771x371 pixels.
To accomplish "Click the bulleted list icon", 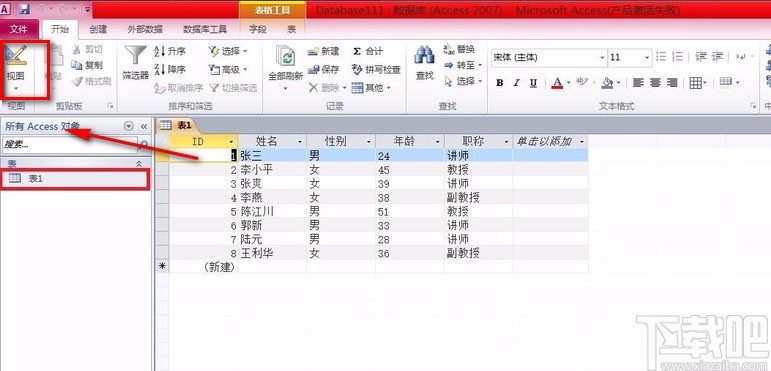I will (x=661, y=57).
